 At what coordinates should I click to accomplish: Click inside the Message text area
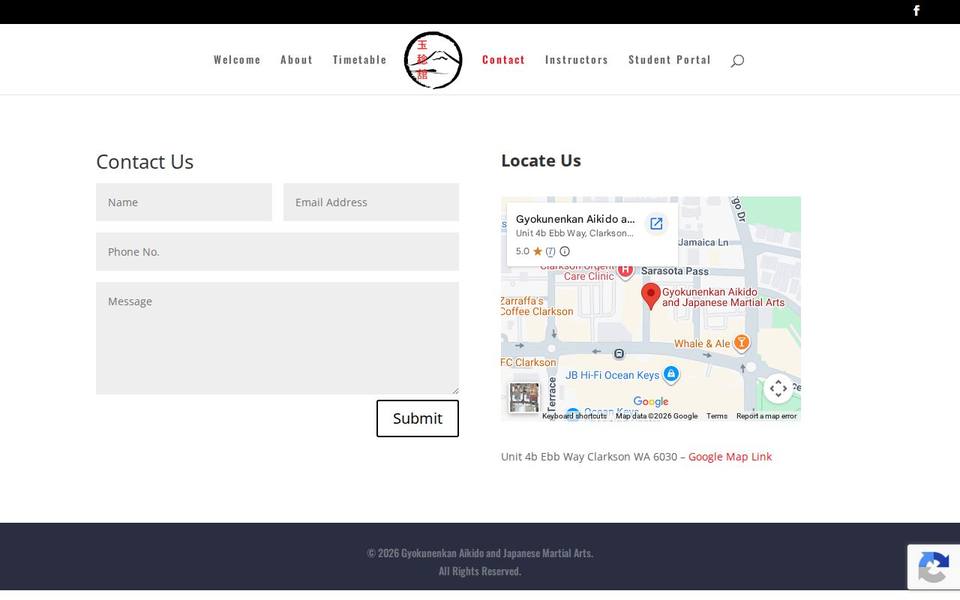277,338
